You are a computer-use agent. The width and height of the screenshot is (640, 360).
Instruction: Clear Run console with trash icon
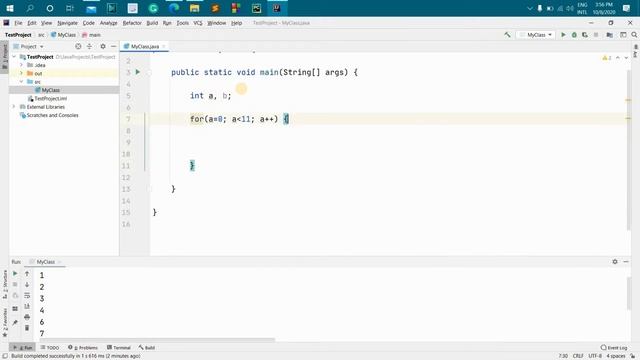[27, 328]
